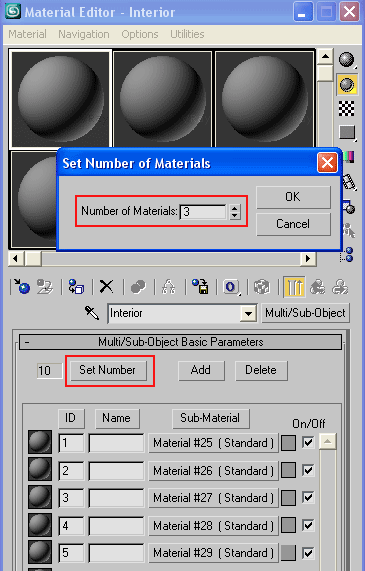Image resolution: width=365 pixels, height=571 pixels.
Task: Click the Reset Map/Mtl X icon
Action: (x=107, y=287)
